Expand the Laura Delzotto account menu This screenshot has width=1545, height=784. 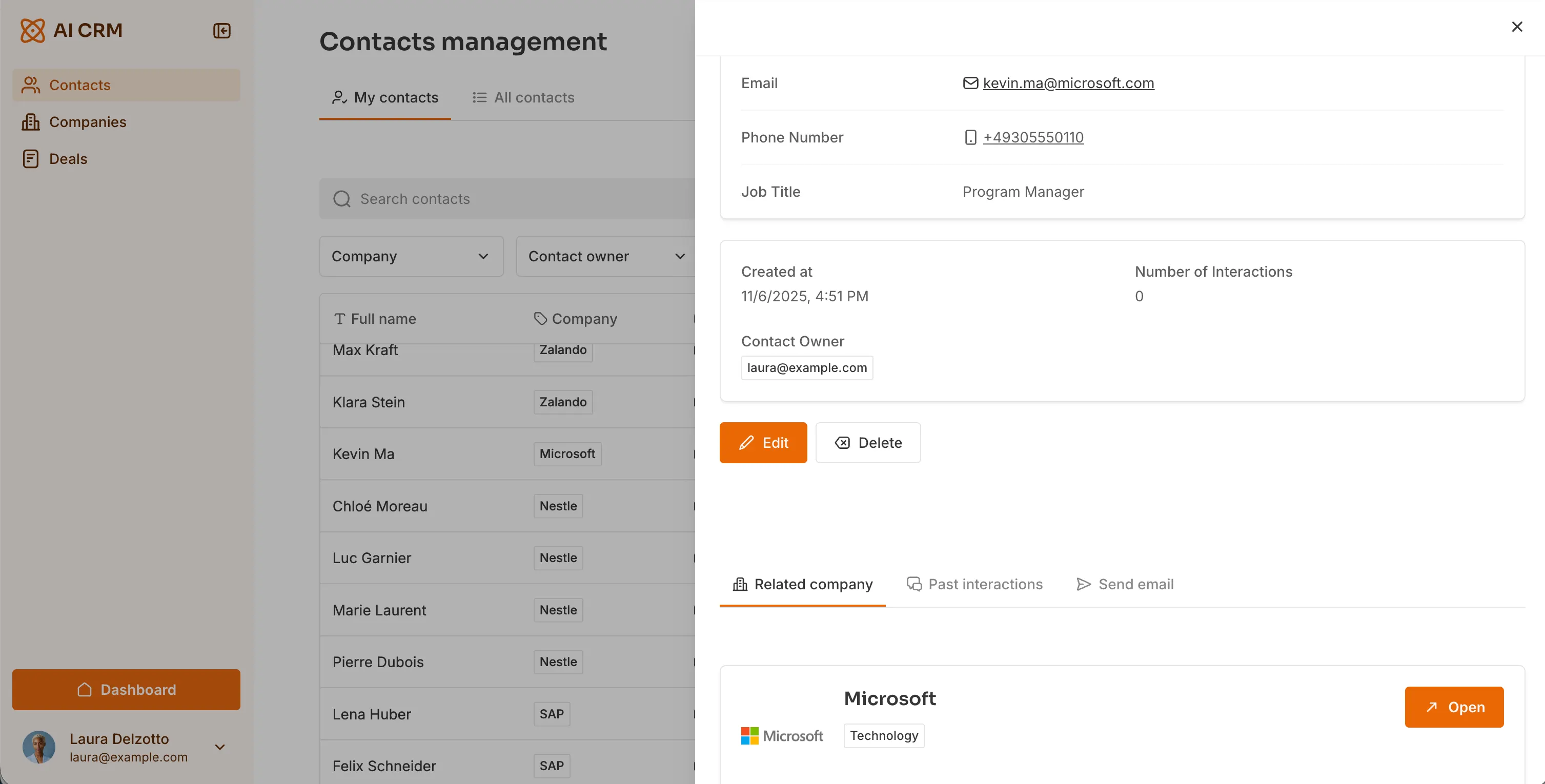pyautogui.click(x=219, y=747)
